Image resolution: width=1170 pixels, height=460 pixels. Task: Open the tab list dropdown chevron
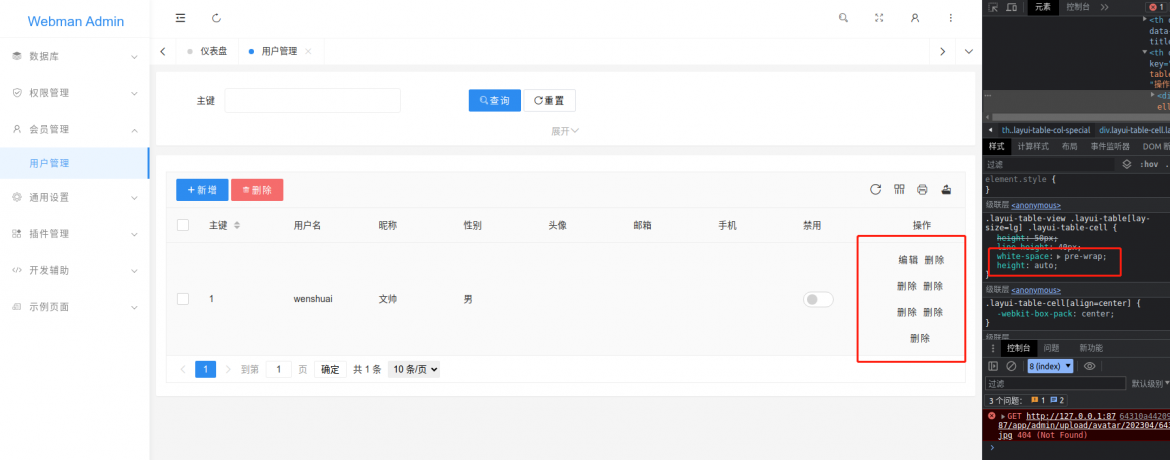[x=969, y=52]
